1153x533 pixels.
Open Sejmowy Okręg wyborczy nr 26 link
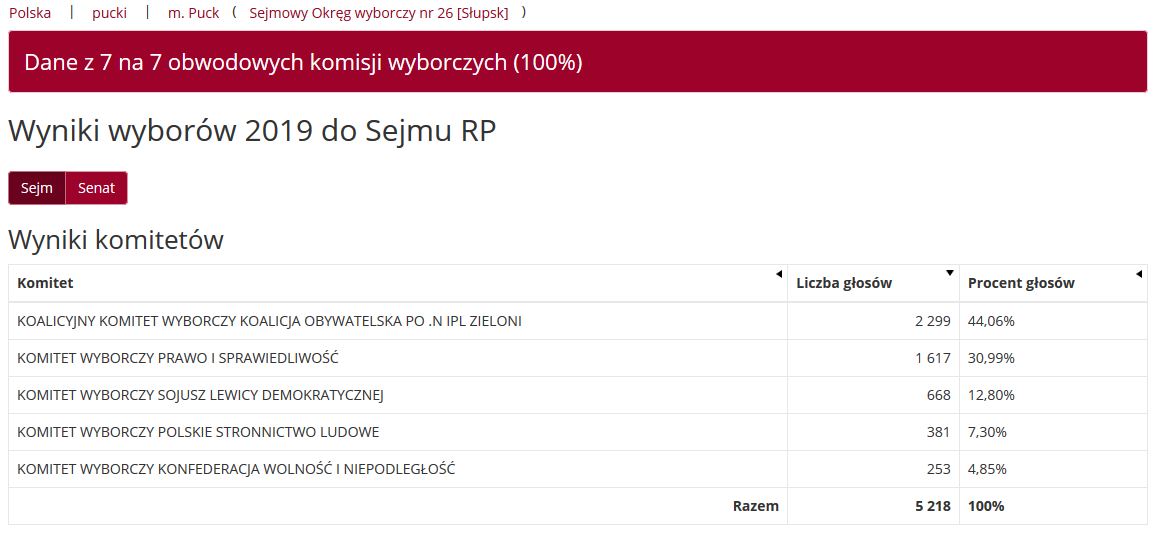[x=378, y=13]
